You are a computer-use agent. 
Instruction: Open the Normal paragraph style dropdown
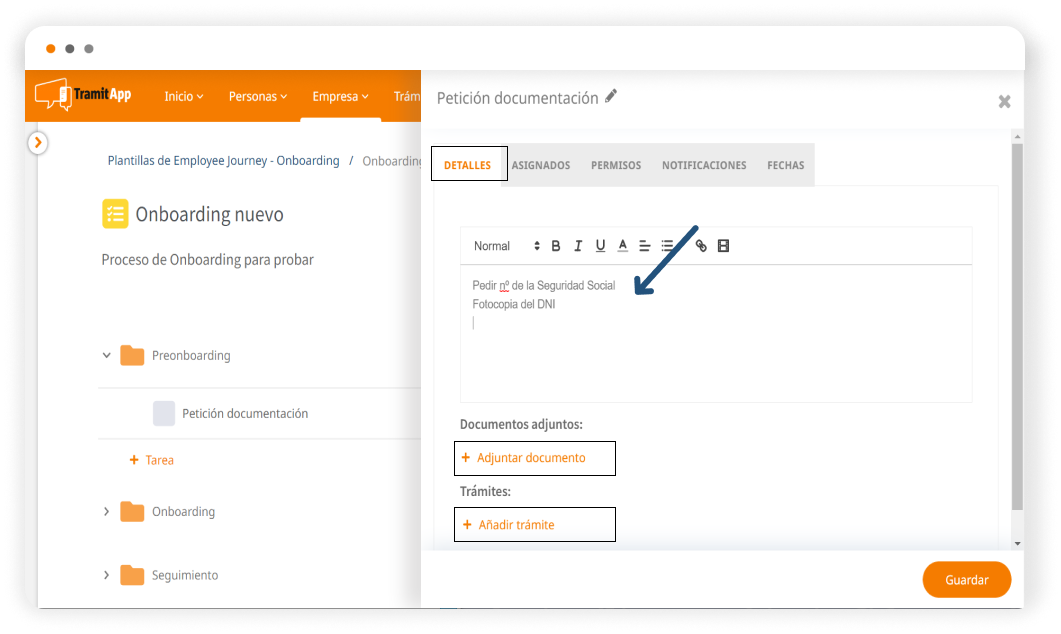pyautogui.click(x=505, y=246)
